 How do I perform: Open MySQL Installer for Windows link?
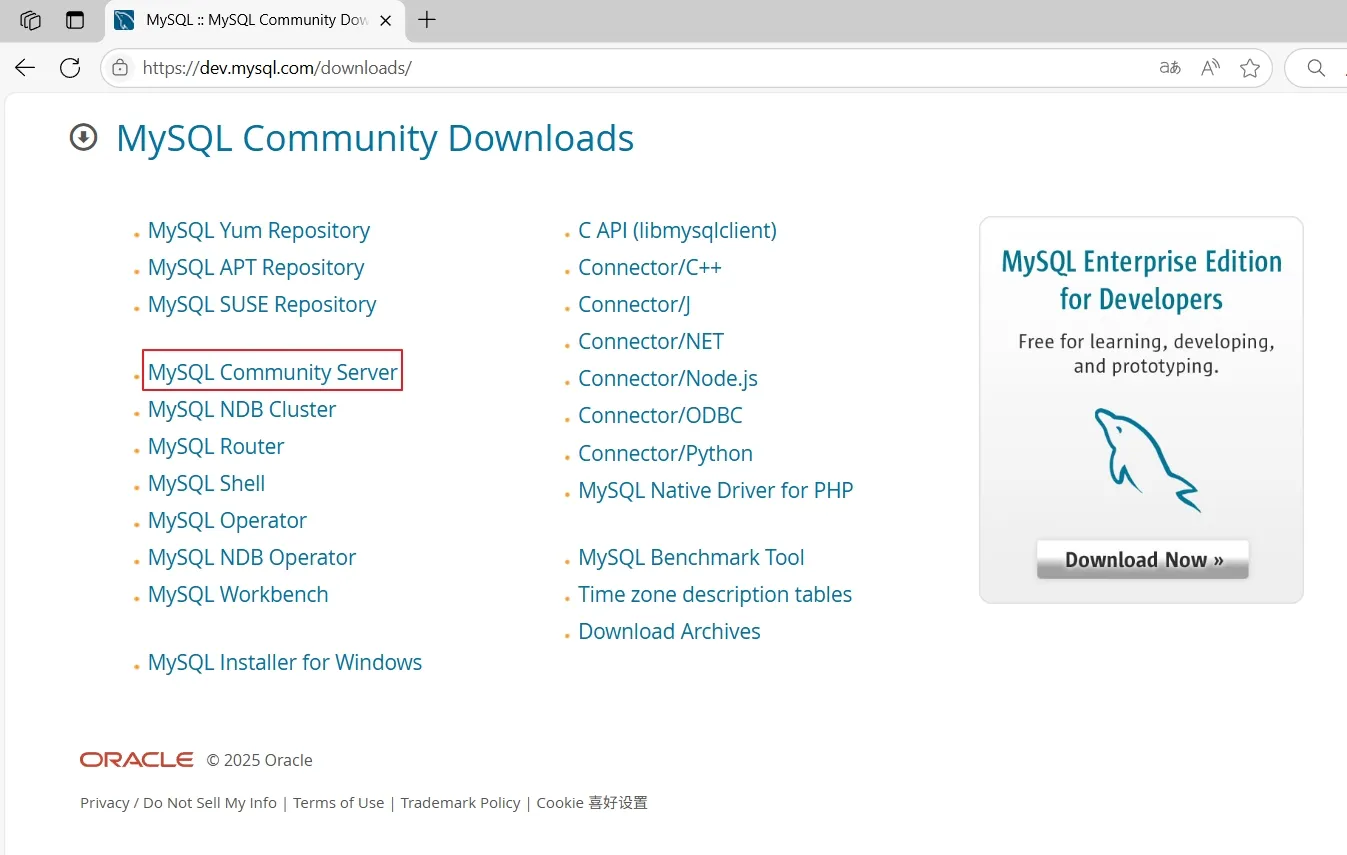(285, 662)
